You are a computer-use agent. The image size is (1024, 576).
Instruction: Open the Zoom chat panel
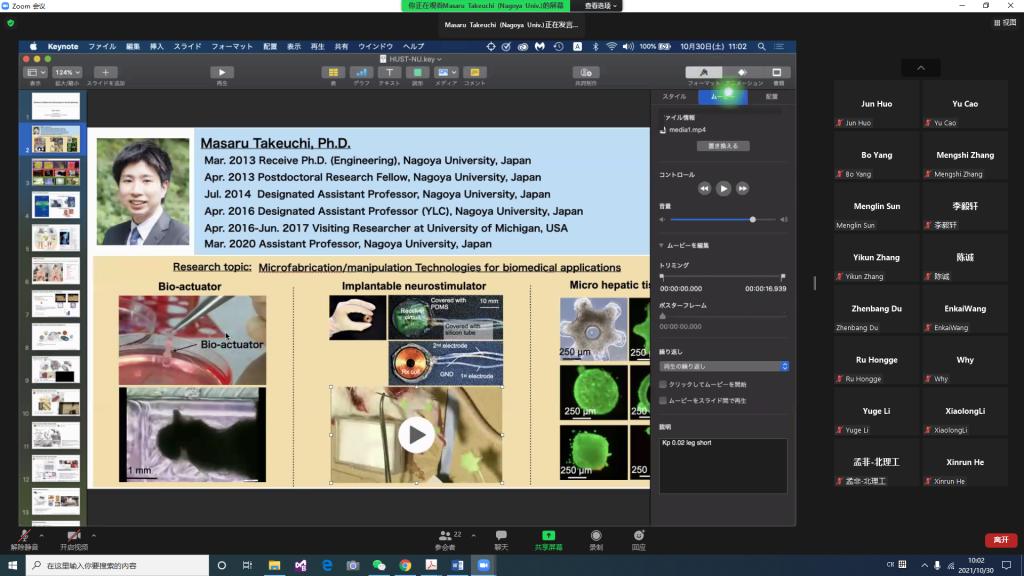point(501,537)
